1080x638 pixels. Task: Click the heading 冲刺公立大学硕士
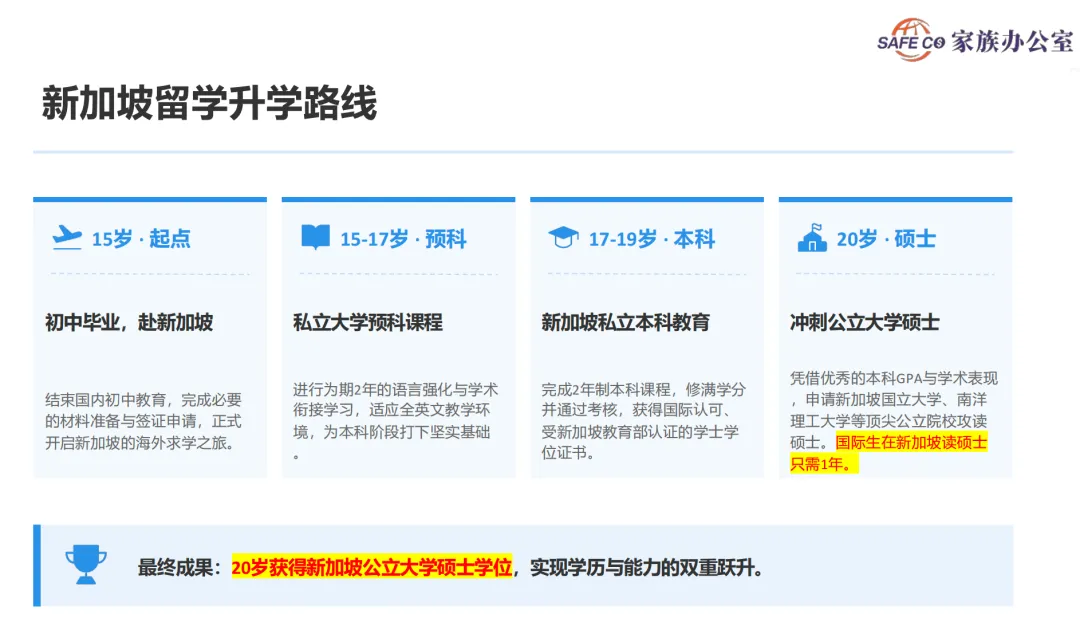coord(865,322)
